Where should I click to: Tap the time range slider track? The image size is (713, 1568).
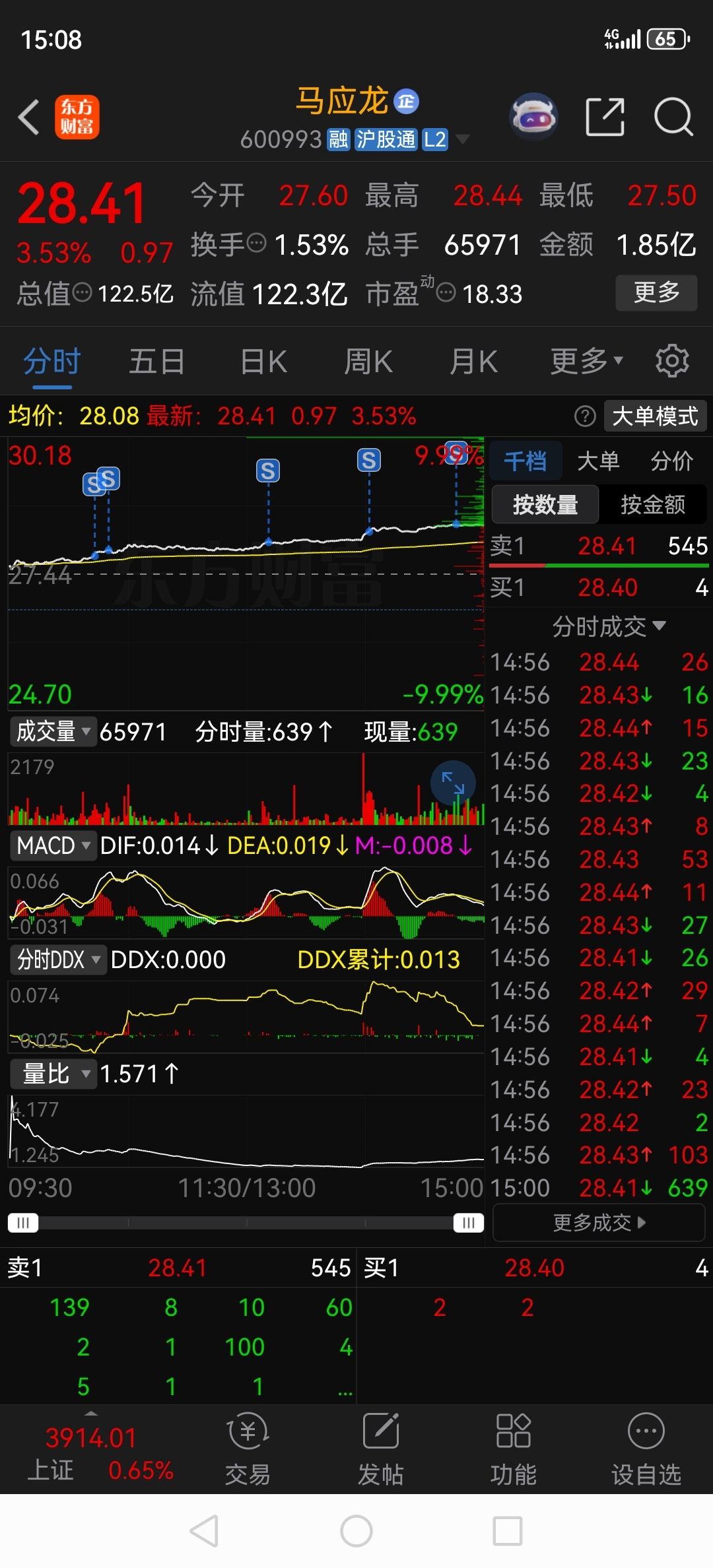pos(246,1223)
